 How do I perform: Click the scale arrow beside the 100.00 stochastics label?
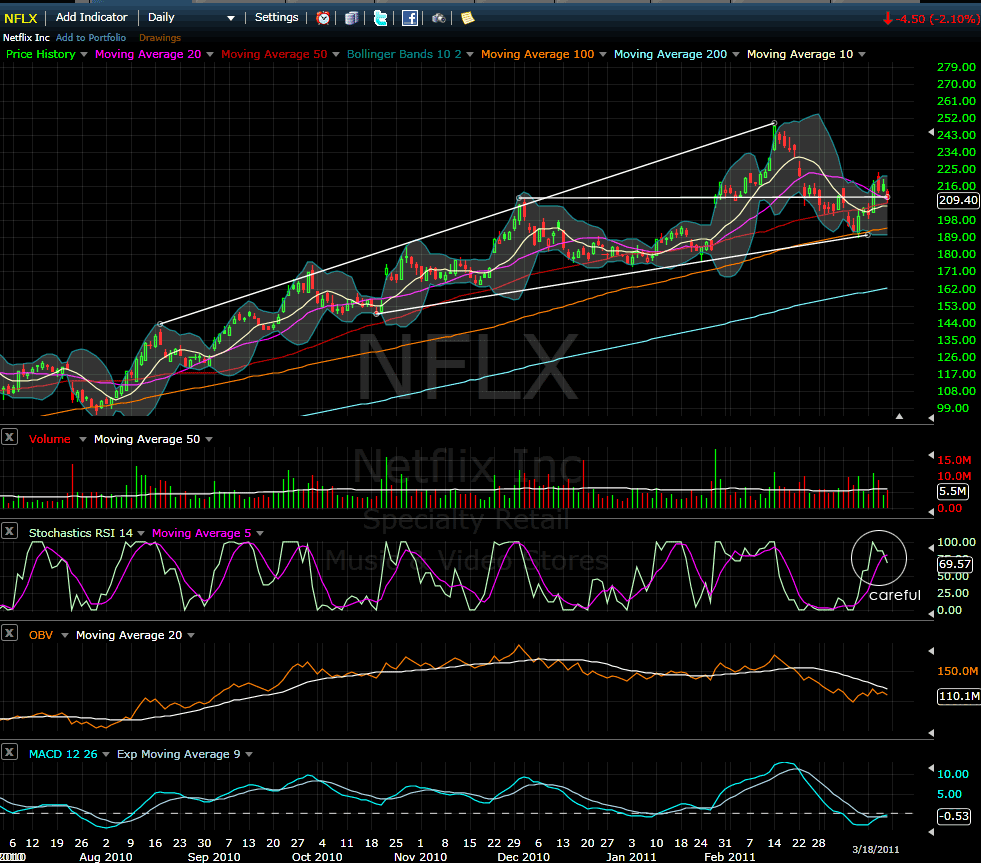(x=931, y=548)
